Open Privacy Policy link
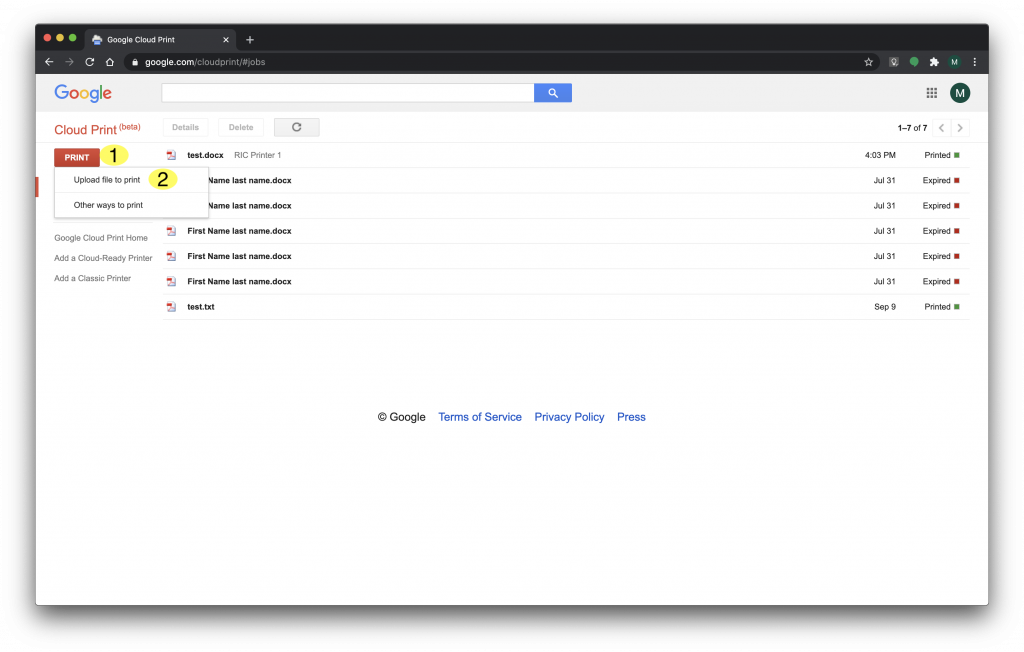 point(569,417)
